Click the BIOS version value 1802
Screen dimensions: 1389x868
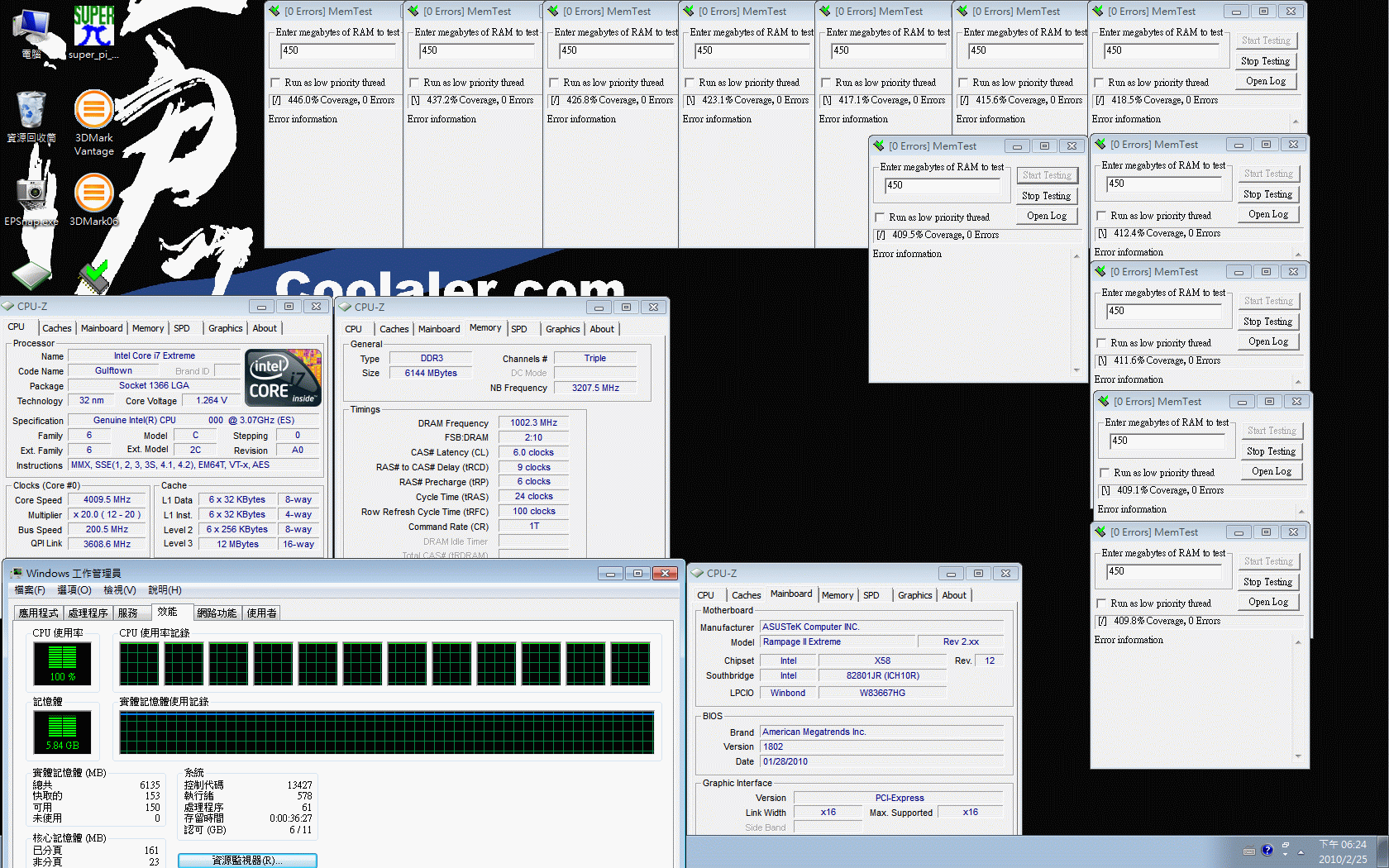(x=882, y=746)
